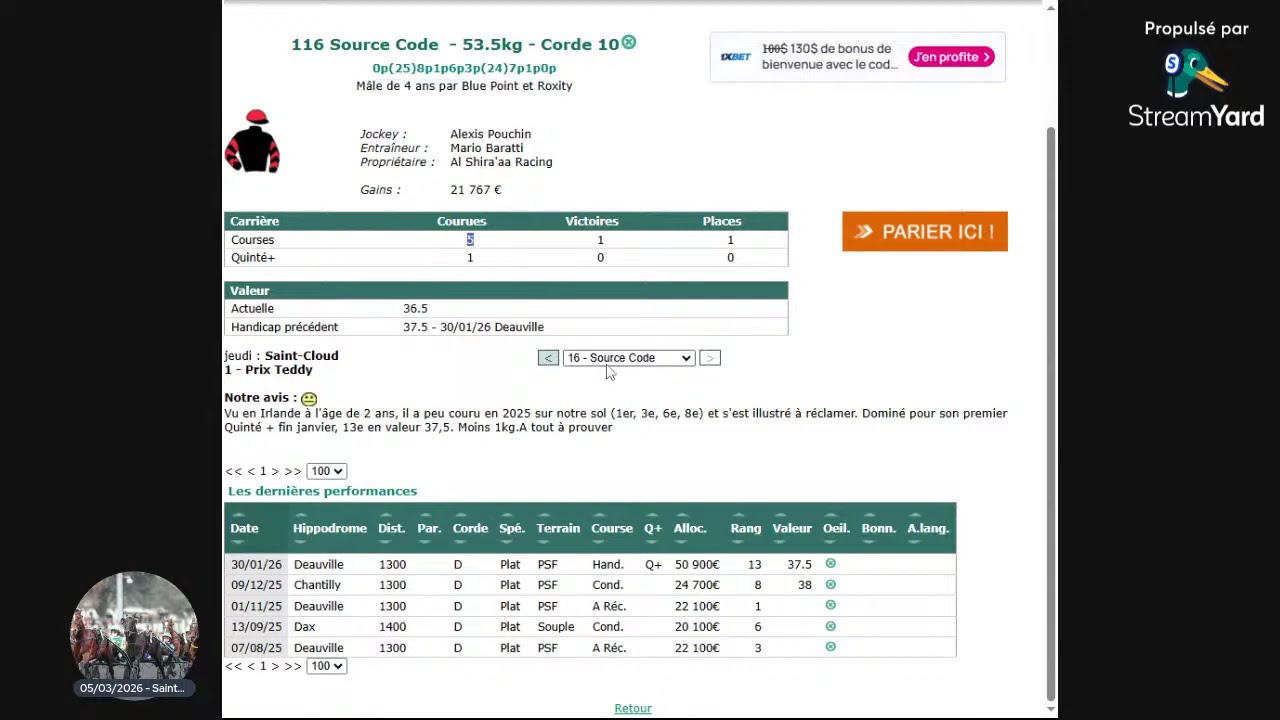Open the upper 100 results-per-page dropdown
This screenshot has height=720, width=1280.
[326, 471]
